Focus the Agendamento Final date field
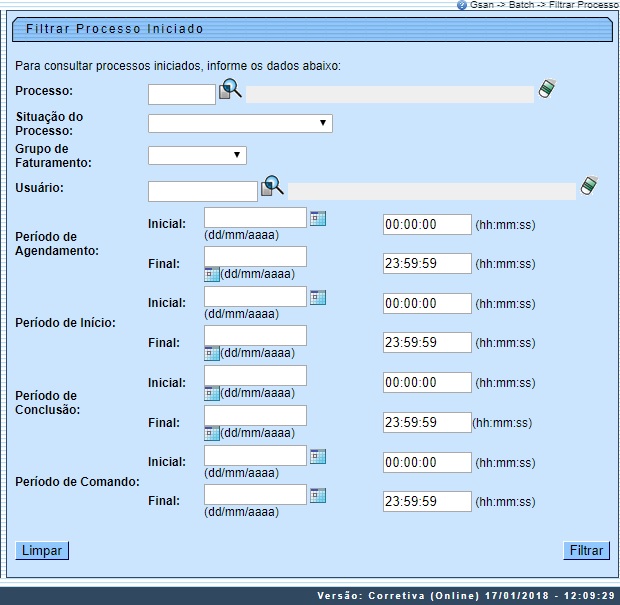 tap(255, 257)
